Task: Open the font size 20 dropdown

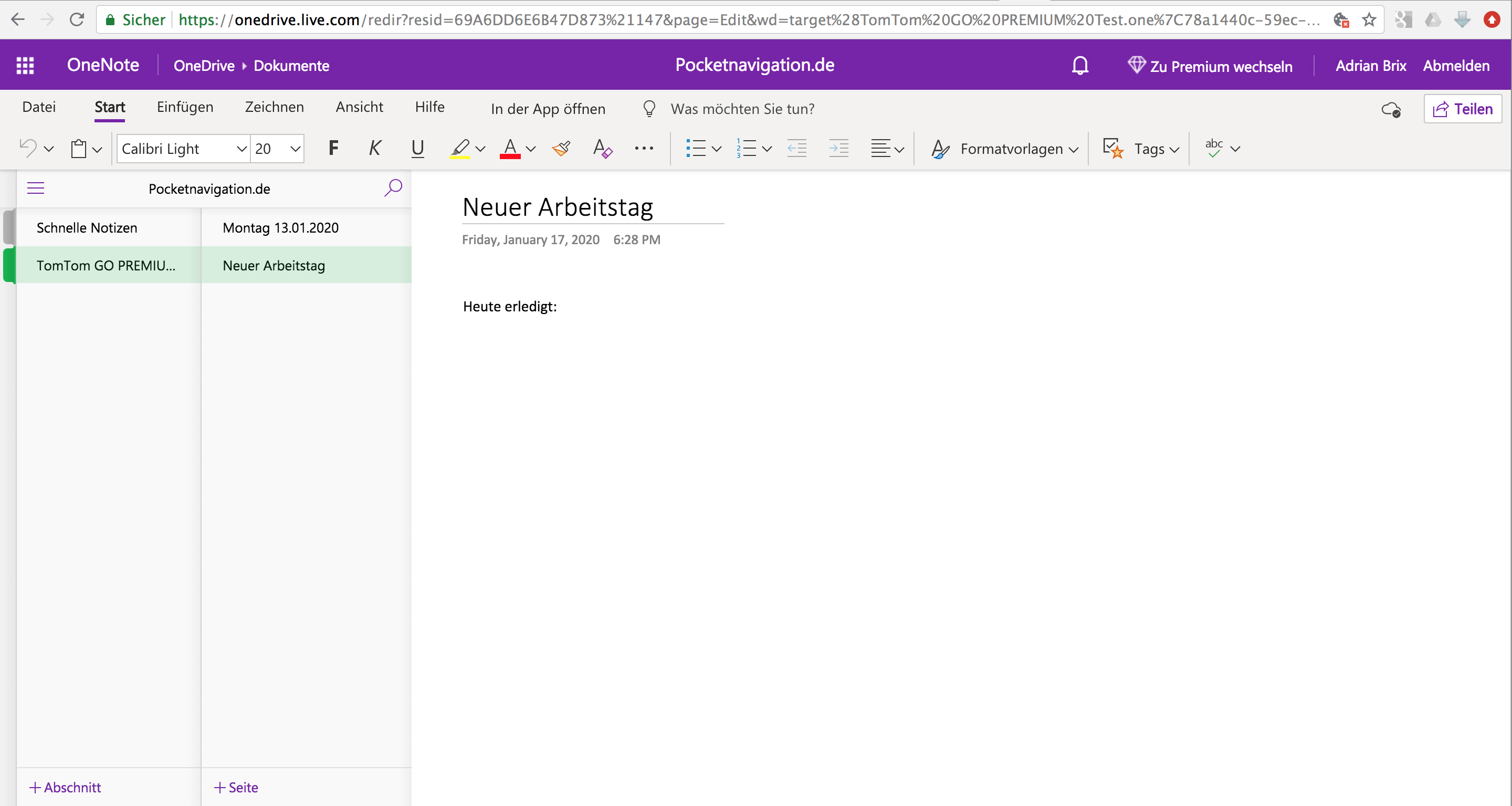Action: coord(295,149)
